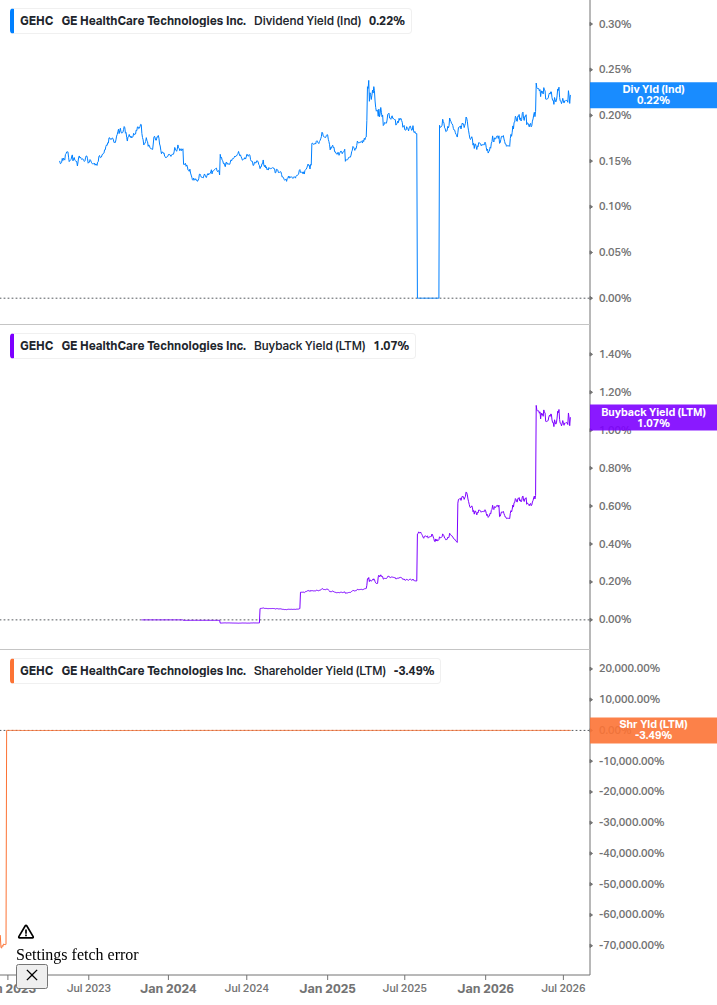Click the Jul 2024 axis label

[247, 989]
